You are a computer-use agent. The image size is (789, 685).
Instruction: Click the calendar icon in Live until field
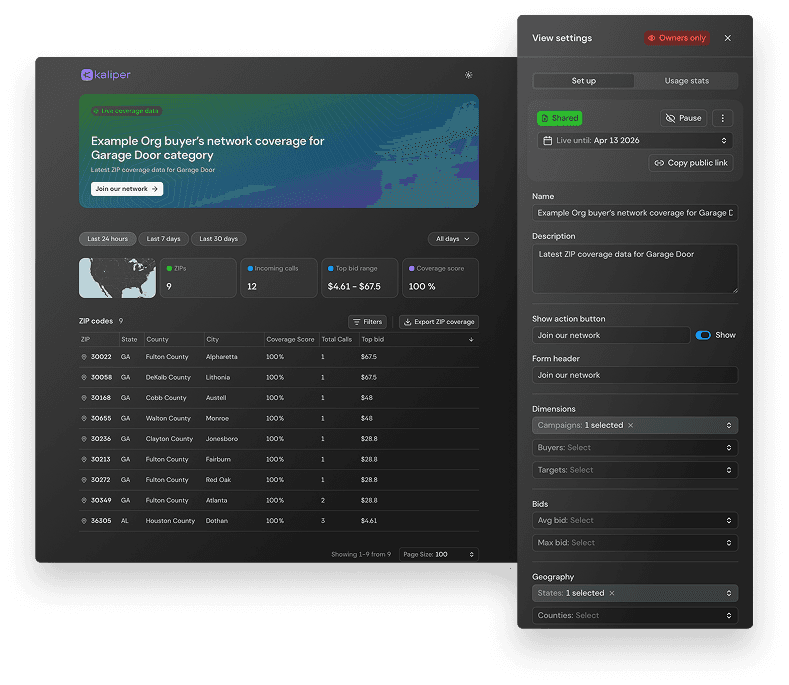547,140
